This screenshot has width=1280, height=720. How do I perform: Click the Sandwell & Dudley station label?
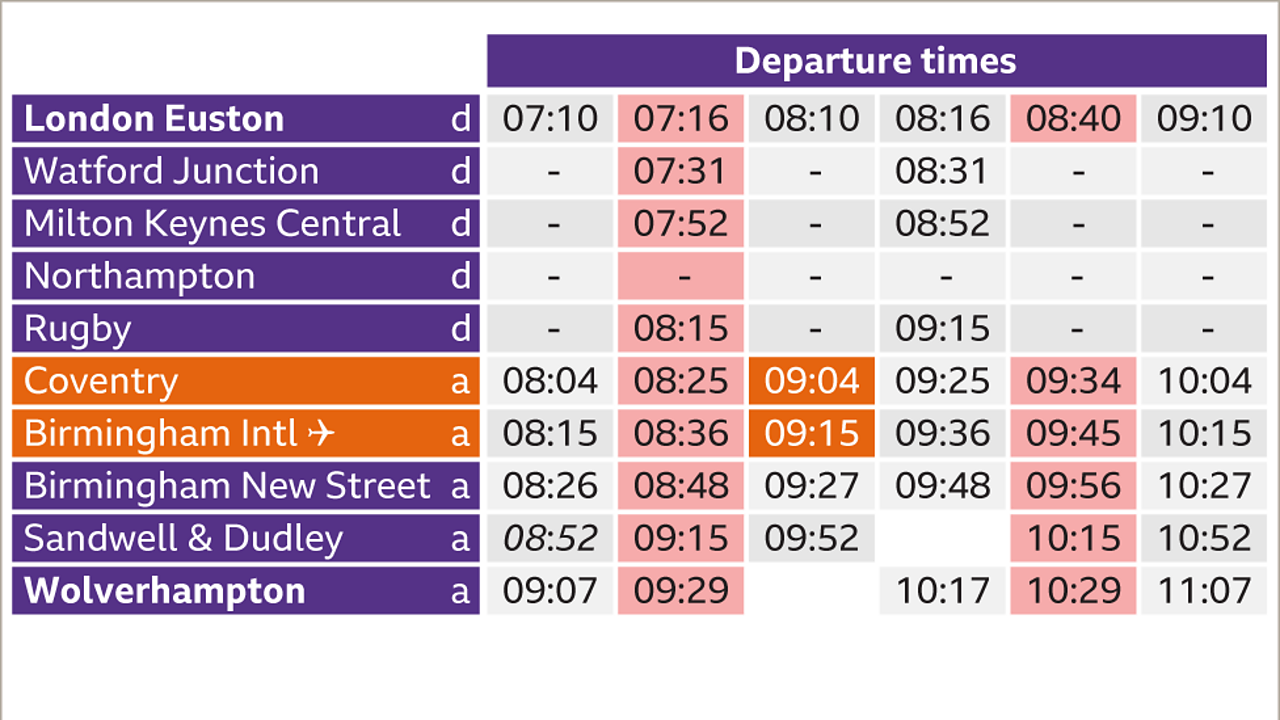coord(183,539)
